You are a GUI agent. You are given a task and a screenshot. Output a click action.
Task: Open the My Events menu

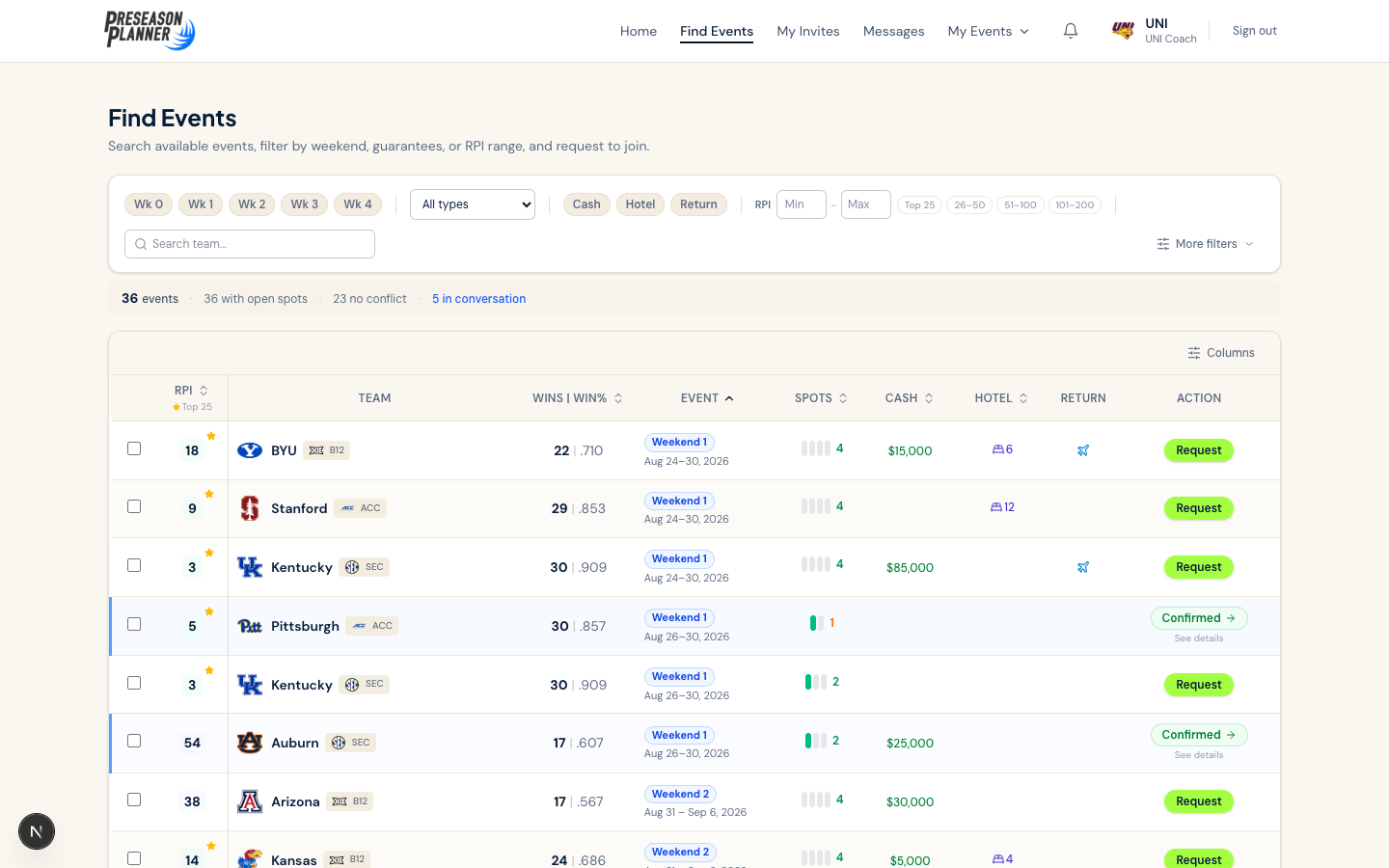pyautogui.click(x=988, y=31)
